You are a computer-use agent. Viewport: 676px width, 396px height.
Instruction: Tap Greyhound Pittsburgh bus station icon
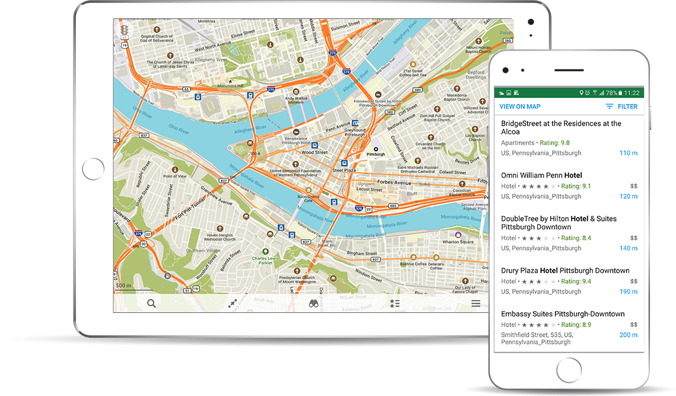coord(355,124)
